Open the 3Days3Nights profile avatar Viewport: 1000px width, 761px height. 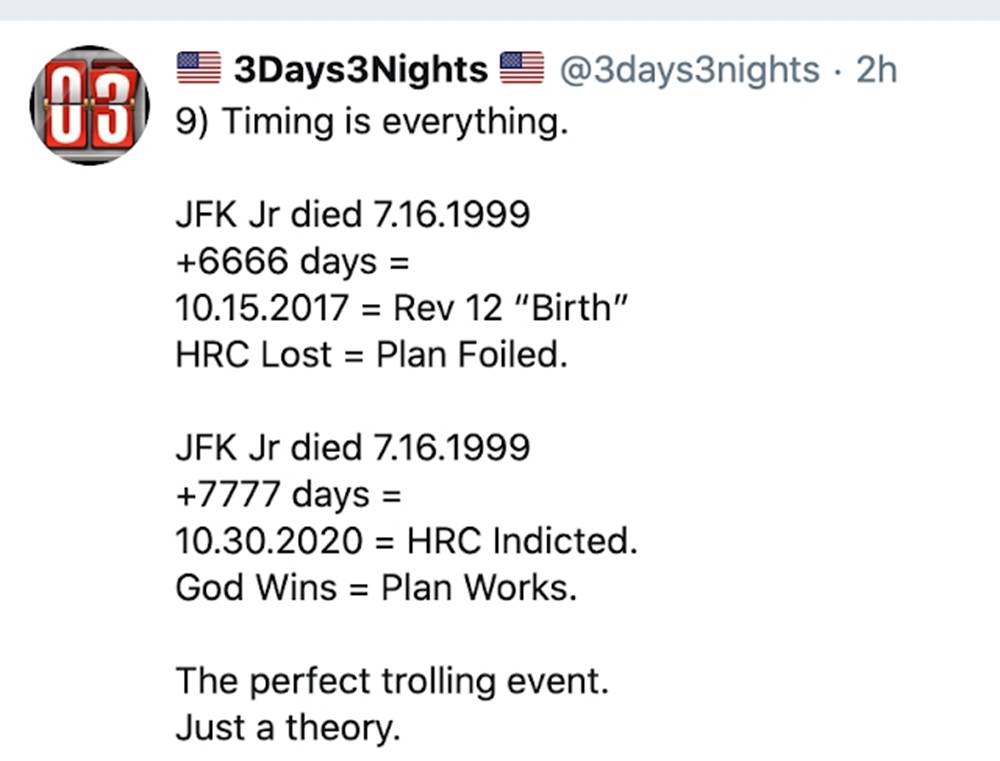tap(90, 105)
